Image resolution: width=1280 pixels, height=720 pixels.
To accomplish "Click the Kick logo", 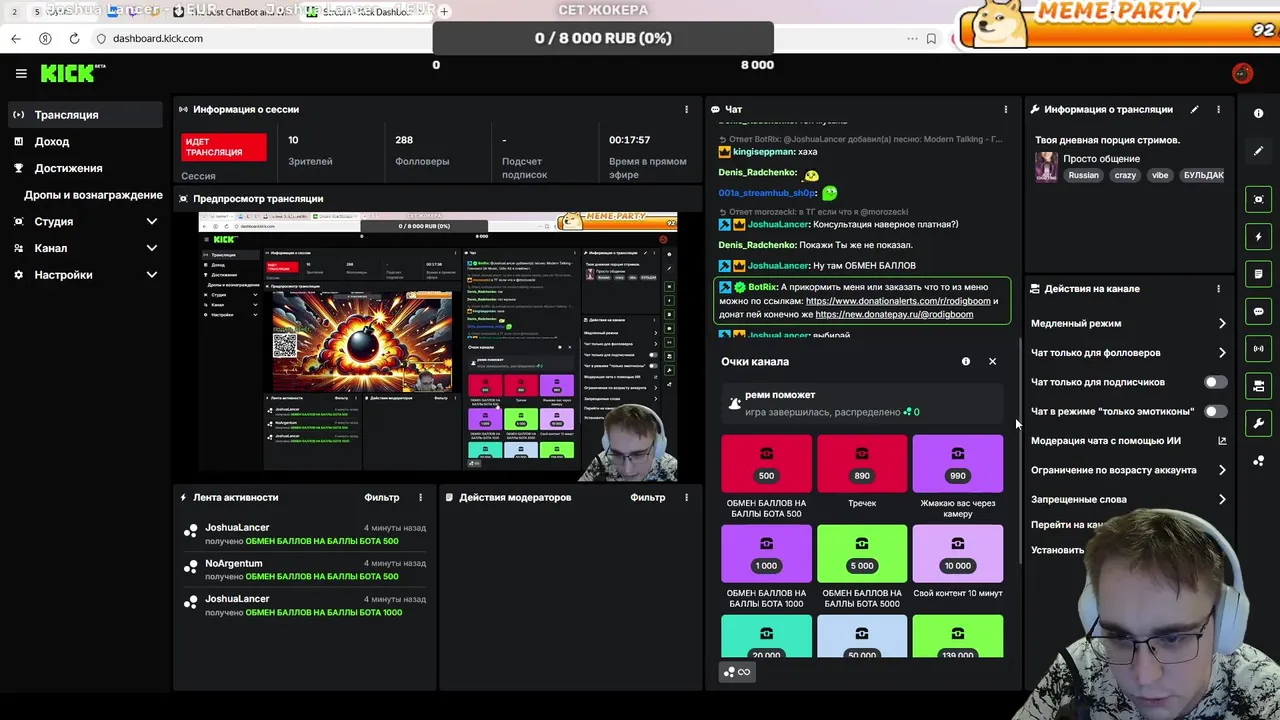I will click(72, 73).
